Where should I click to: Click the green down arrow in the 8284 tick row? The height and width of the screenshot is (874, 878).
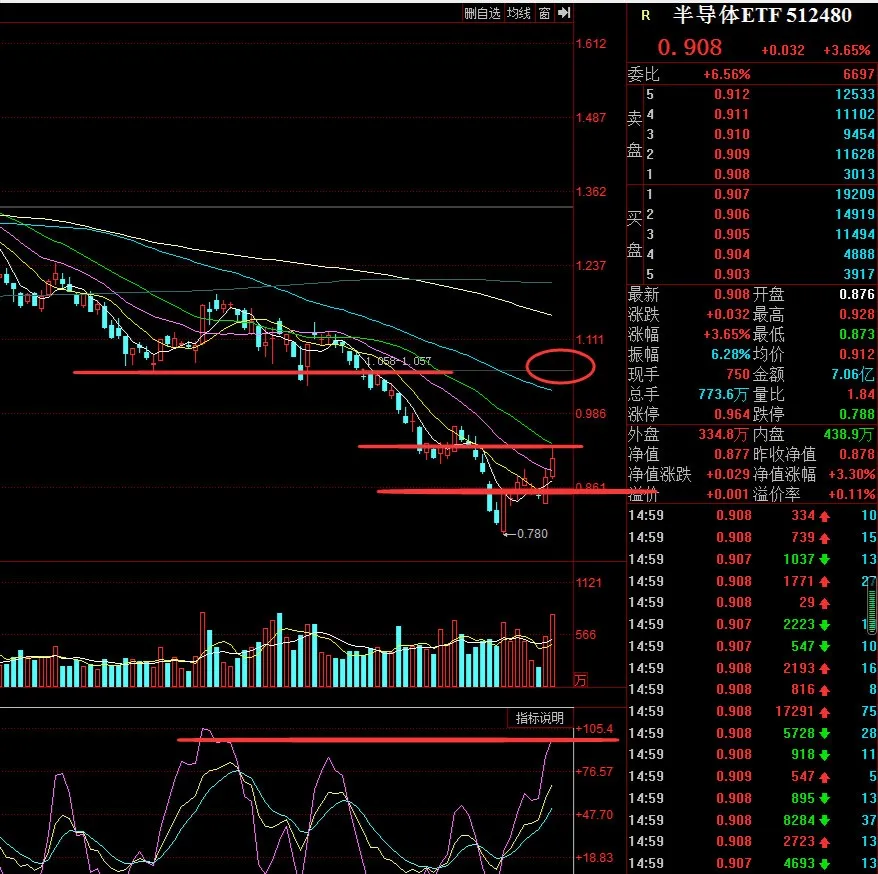click(x=824, y=821)
